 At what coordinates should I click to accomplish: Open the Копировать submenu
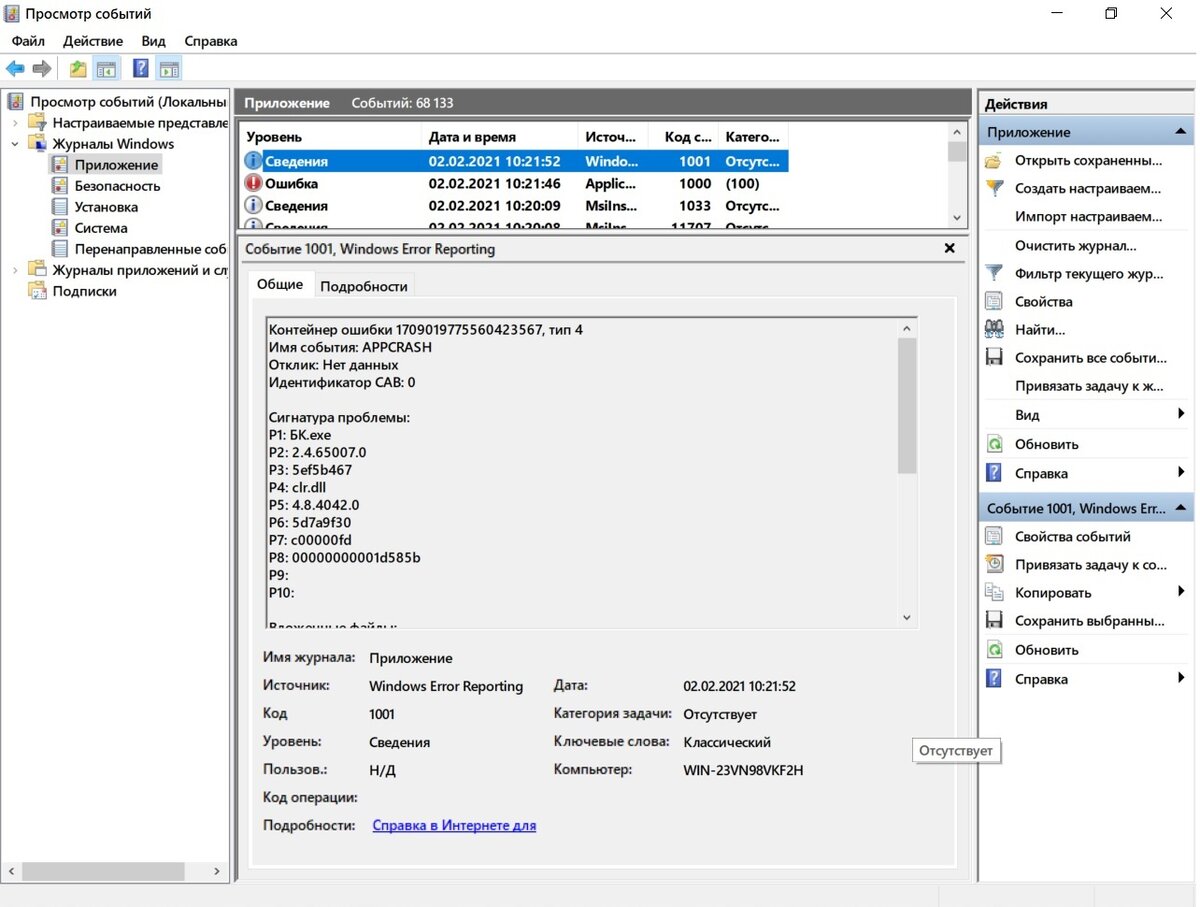coord(1088,592)
